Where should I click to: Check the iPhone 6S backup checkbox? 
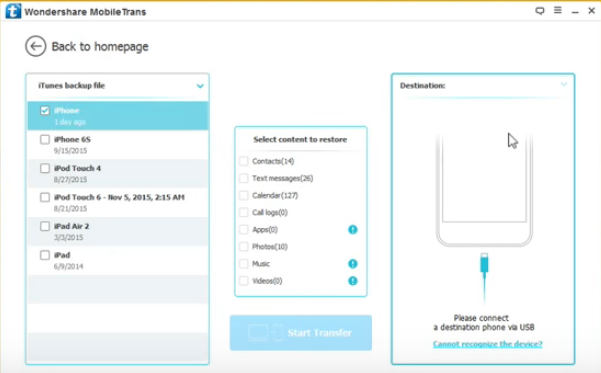(45, 140)
